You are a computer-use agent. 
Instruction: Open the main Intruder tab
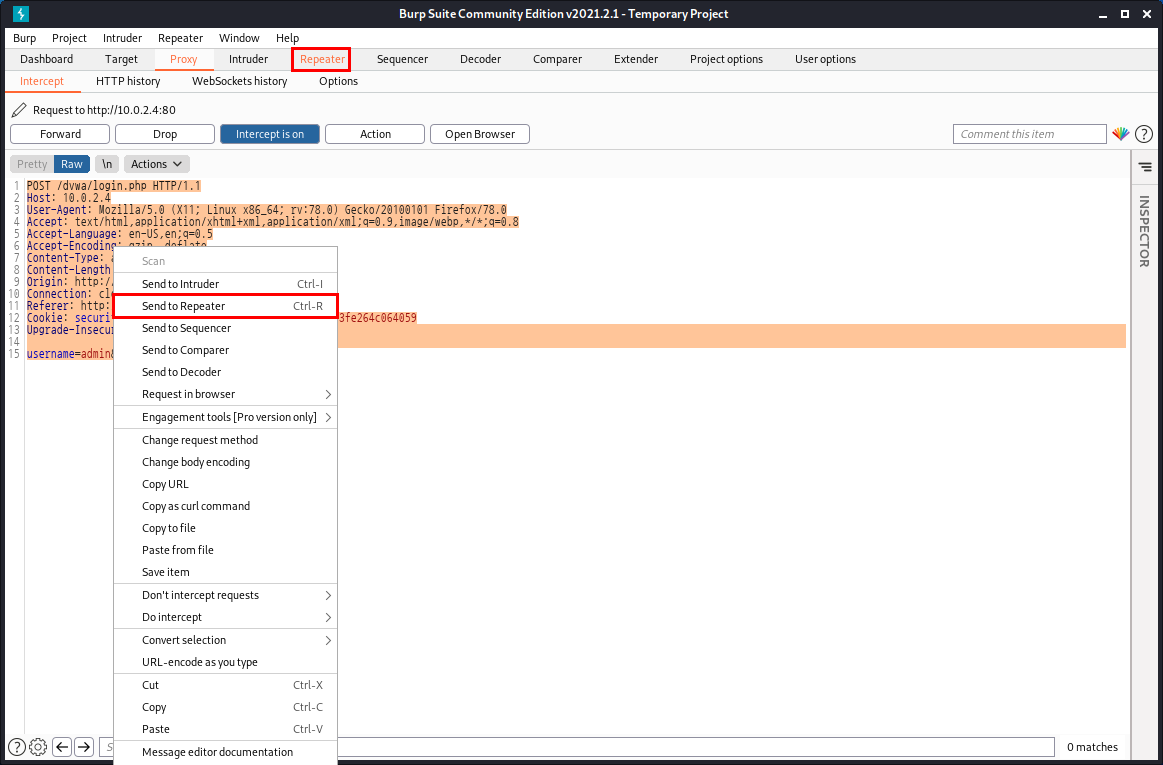click(x=248, y=59)
